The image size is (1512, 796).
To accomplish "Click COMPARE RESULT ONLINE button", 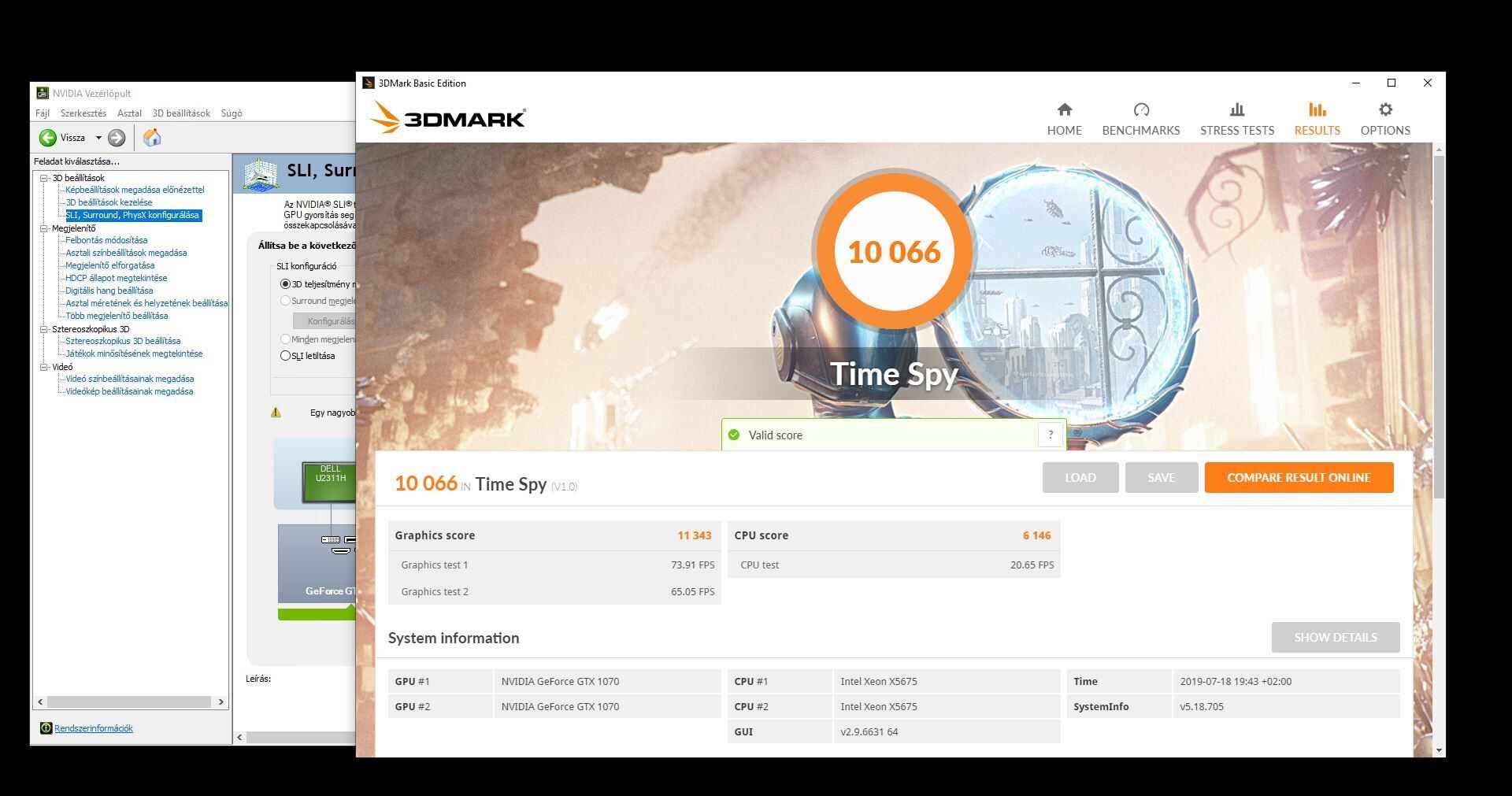I will click(1299, 478).
